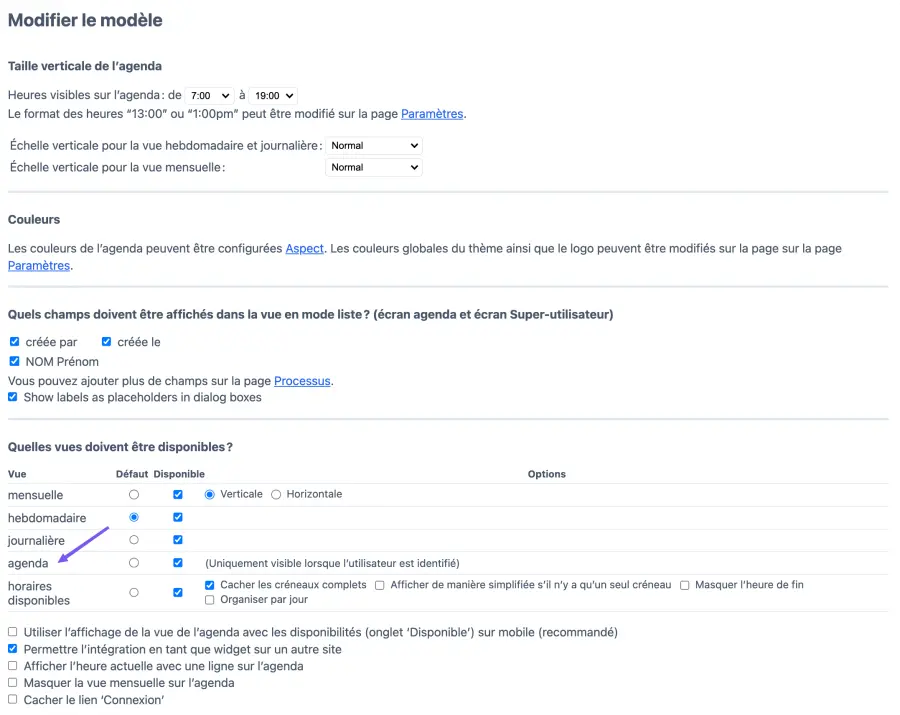Open the start hour dropdown showing 7:00
The height and width of the screenshot is (715, 900).
pos(210,96)
